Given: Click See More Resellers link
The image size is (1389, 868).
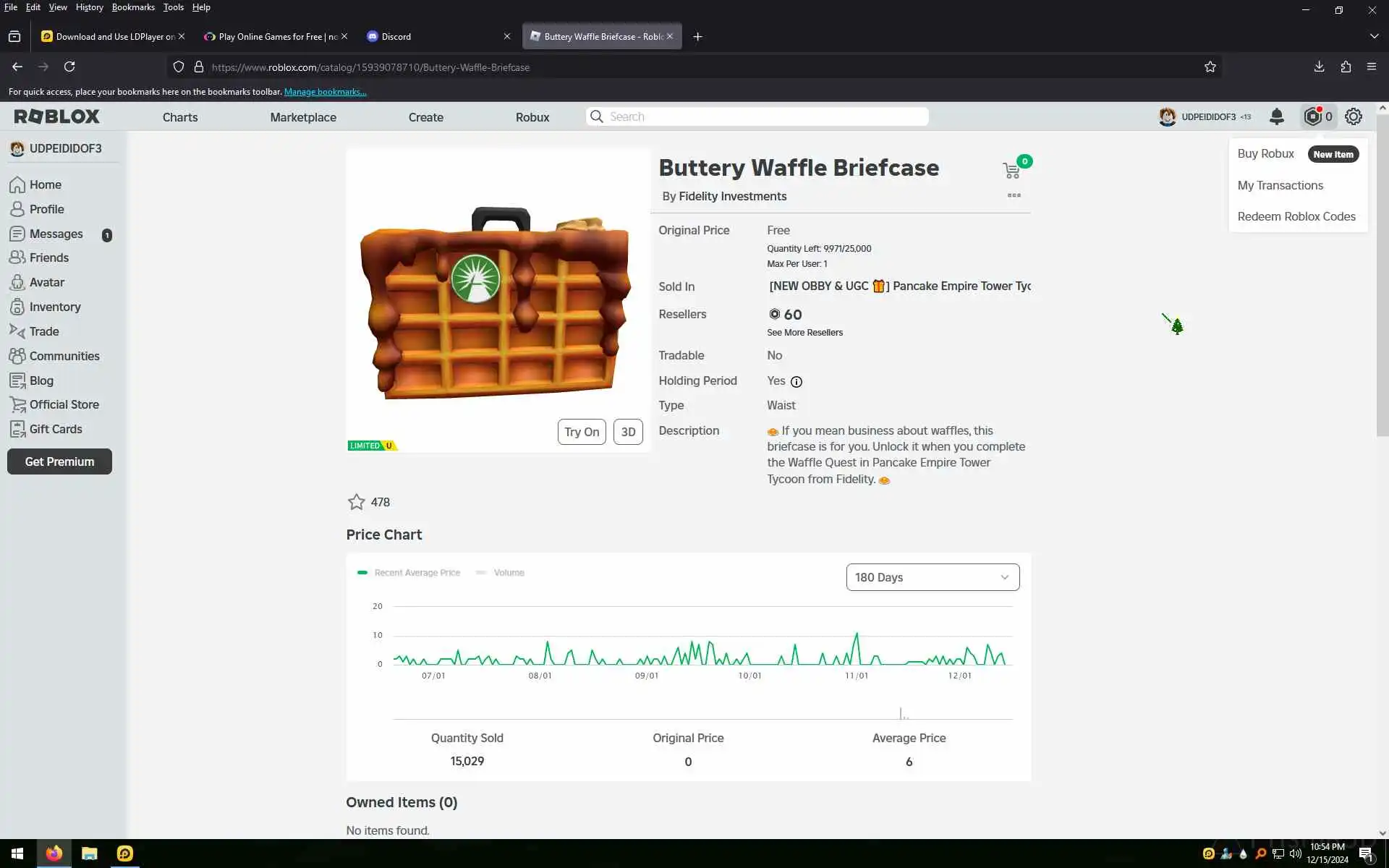Looking at the screenshot, I should 804,333.
